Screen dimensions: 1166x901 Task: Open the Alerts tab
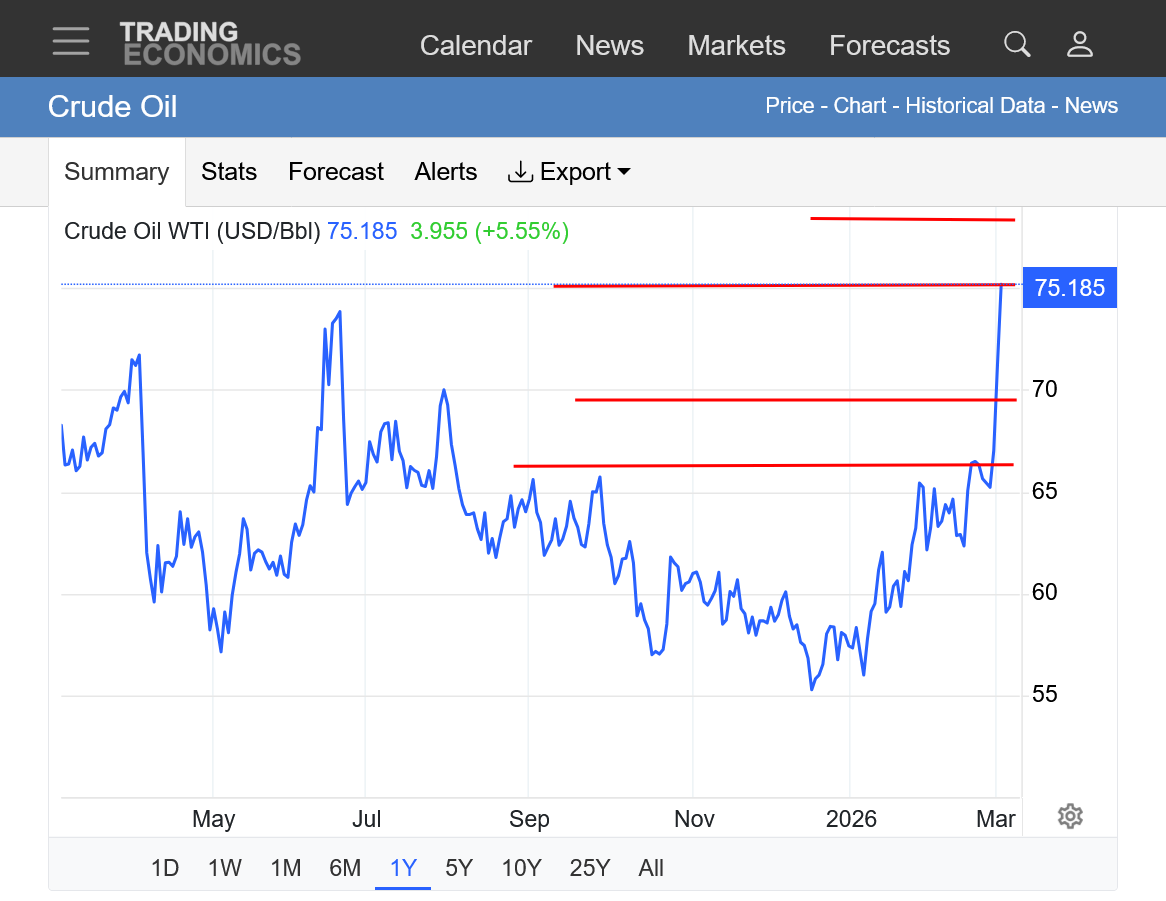[x=446, y=172]
